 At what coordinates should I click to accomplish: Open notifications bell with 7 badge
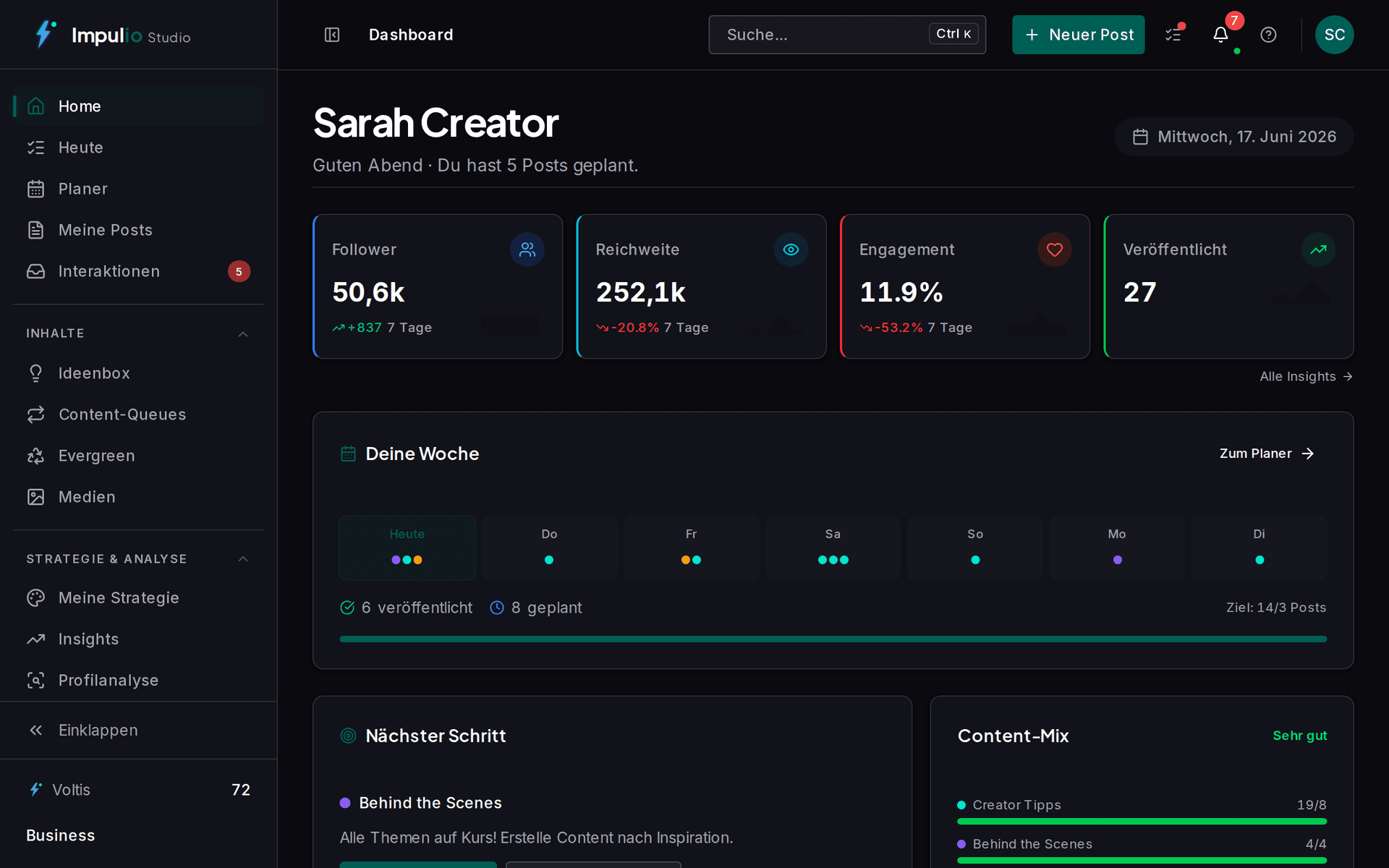1221,35
